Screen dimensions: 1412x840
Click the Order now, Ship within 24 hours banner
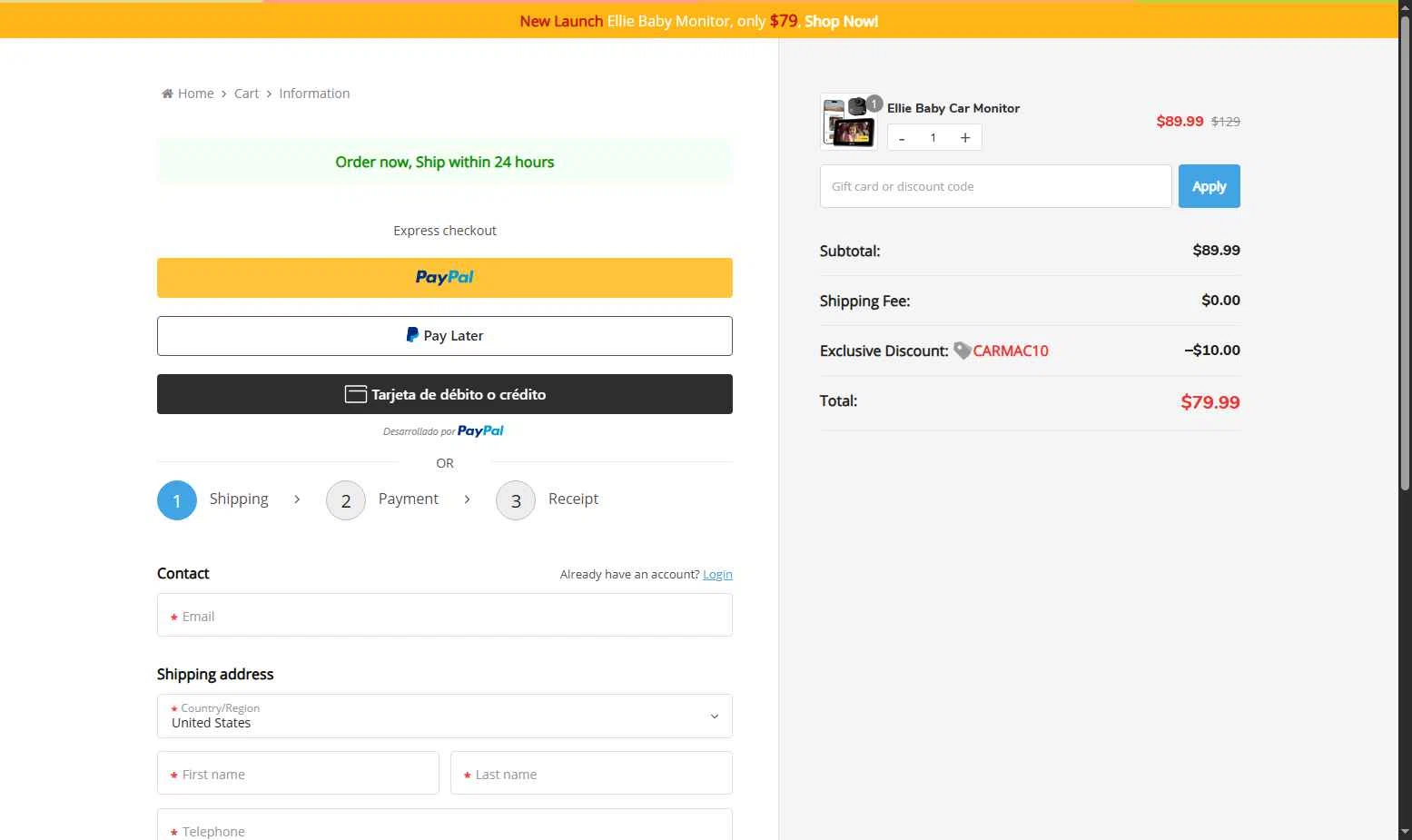coord(445,162)
